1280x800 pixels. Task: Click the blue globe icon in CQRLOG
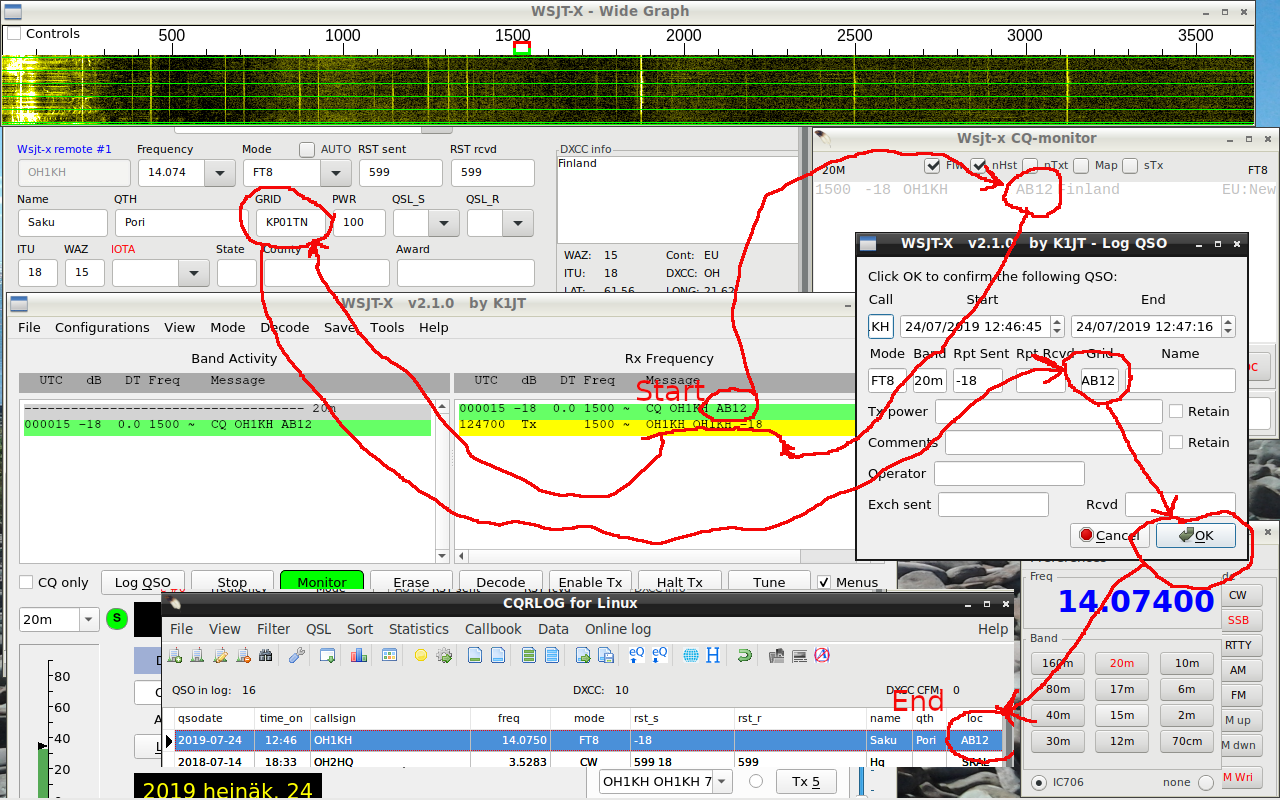(x=690, y=655)
